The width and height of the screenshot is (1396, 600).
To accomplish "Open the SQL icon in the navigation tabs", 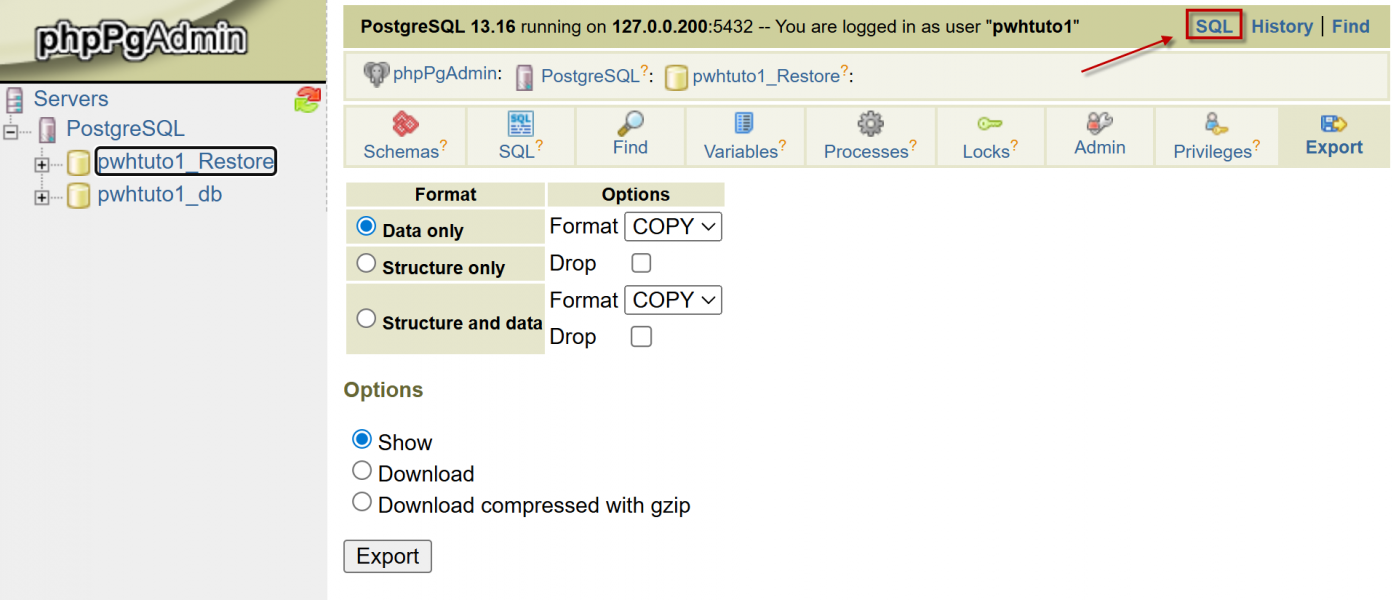I will (520, 125).
